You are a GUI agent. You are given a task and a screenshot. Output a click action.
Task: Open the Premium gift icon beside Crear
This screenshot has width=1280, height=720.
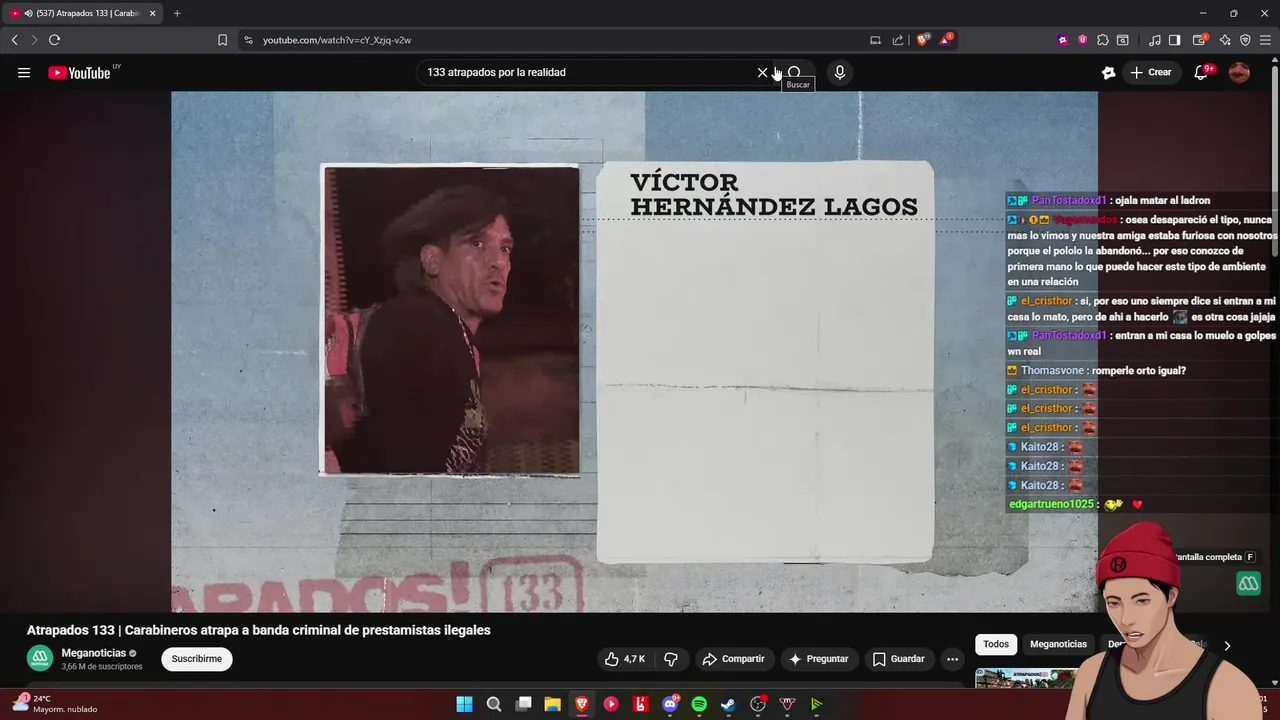coord(1108,72)
